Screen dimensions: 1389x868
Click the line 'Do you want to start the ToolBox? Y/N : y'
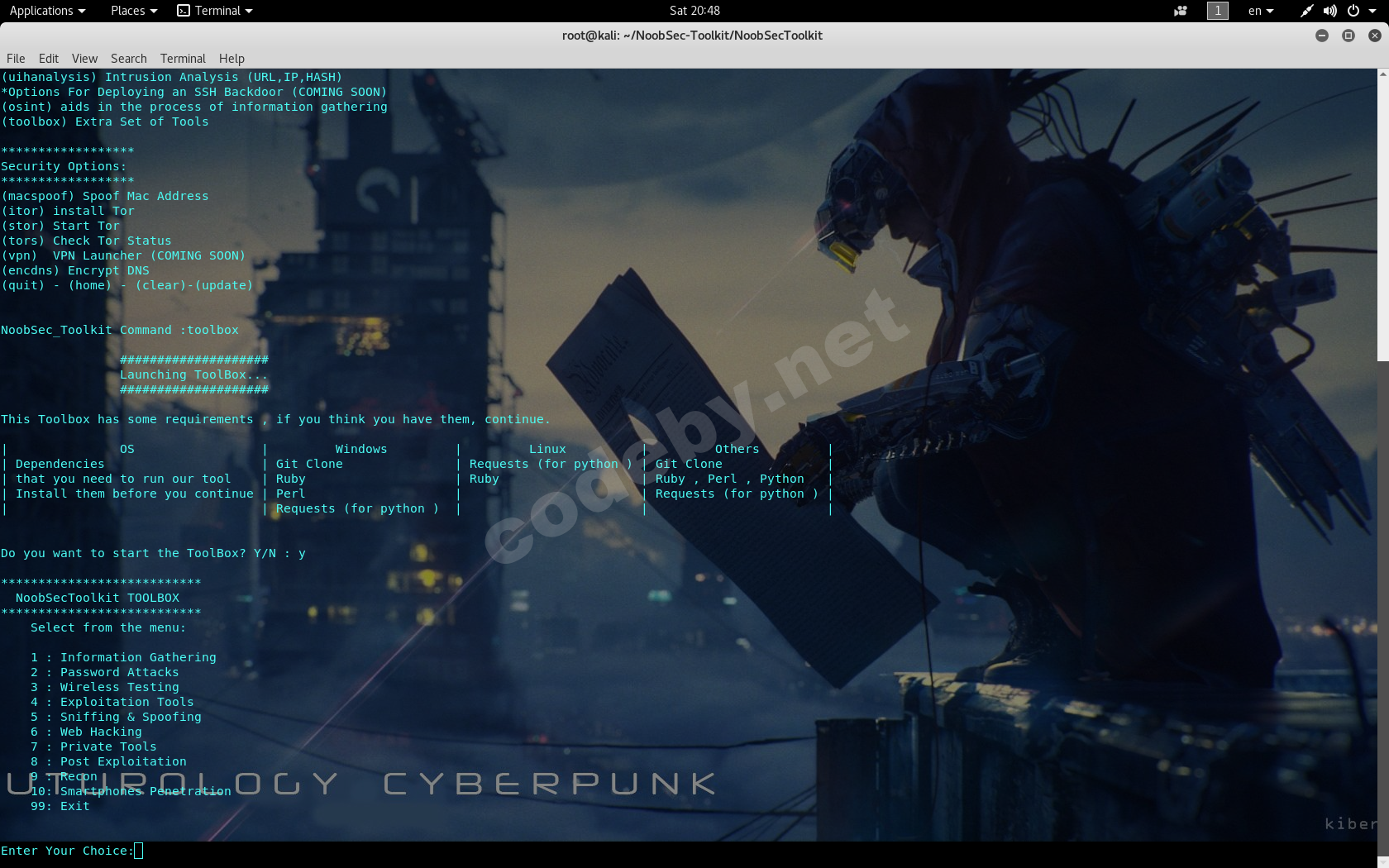[x=153, y=553]
